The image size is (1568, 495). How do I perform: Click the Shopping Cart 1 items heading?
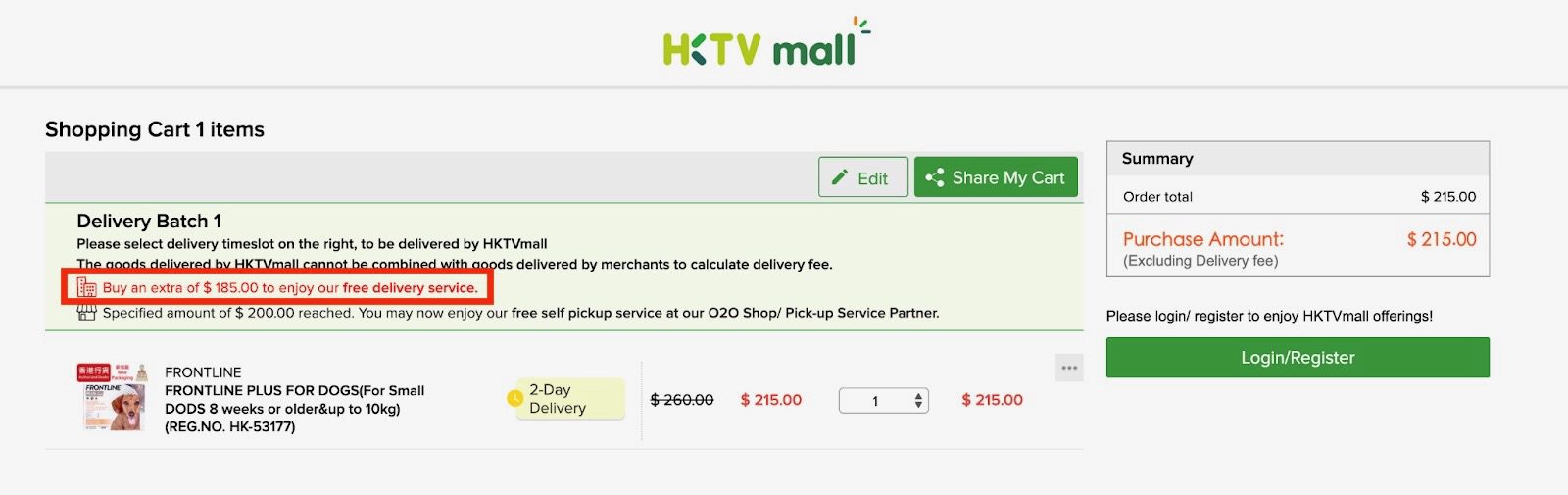(155, 129)
